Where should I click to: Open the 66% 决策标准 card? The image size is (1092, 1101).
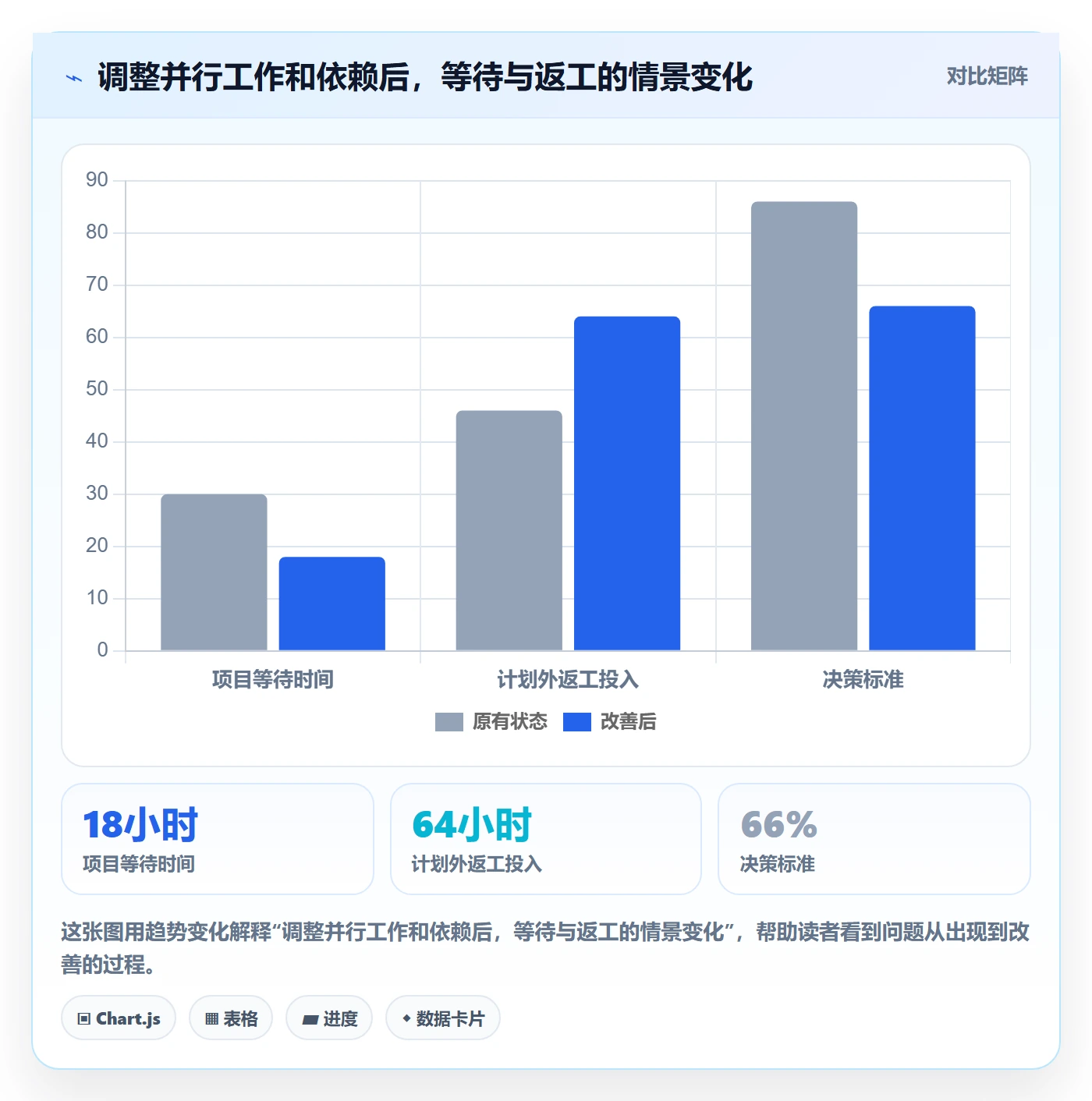tap(874, 839)
